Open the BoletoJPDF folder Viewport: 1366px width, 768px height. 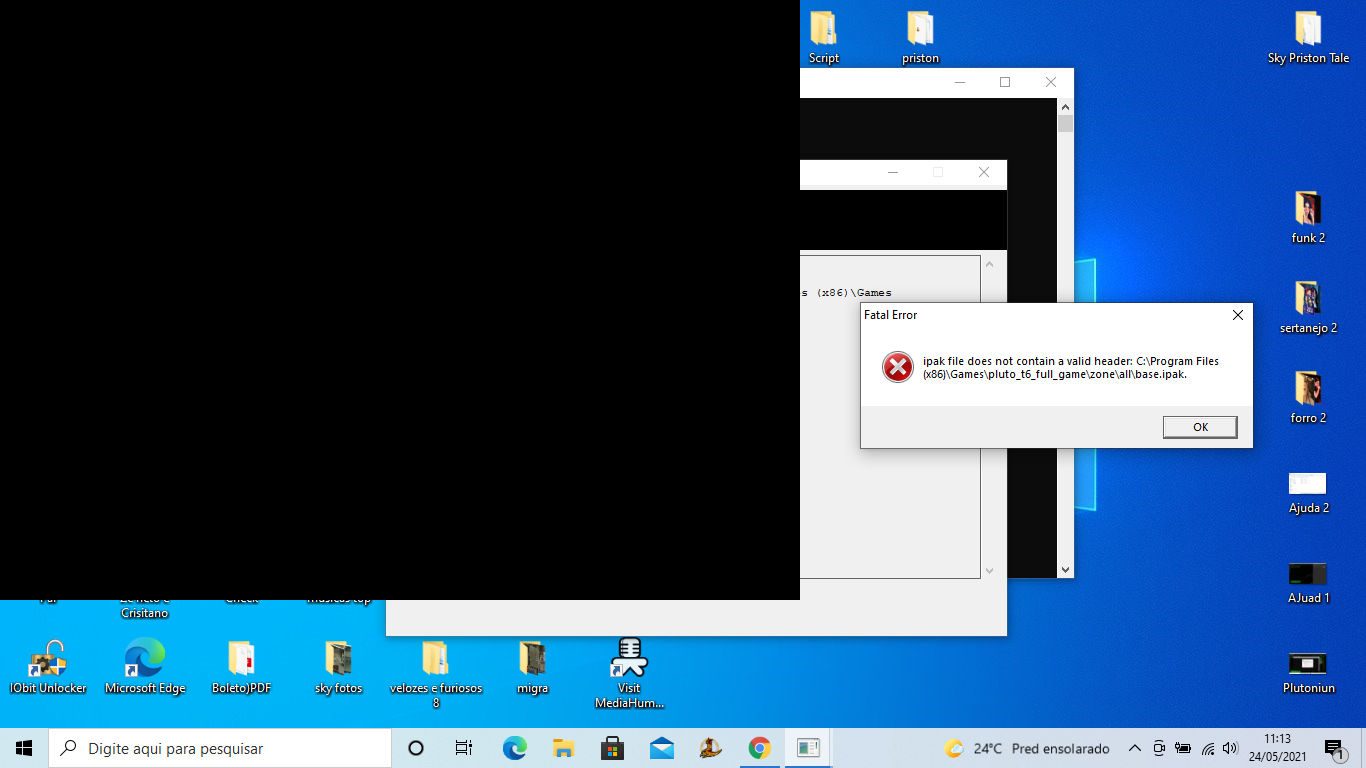[x=241, y=667]
